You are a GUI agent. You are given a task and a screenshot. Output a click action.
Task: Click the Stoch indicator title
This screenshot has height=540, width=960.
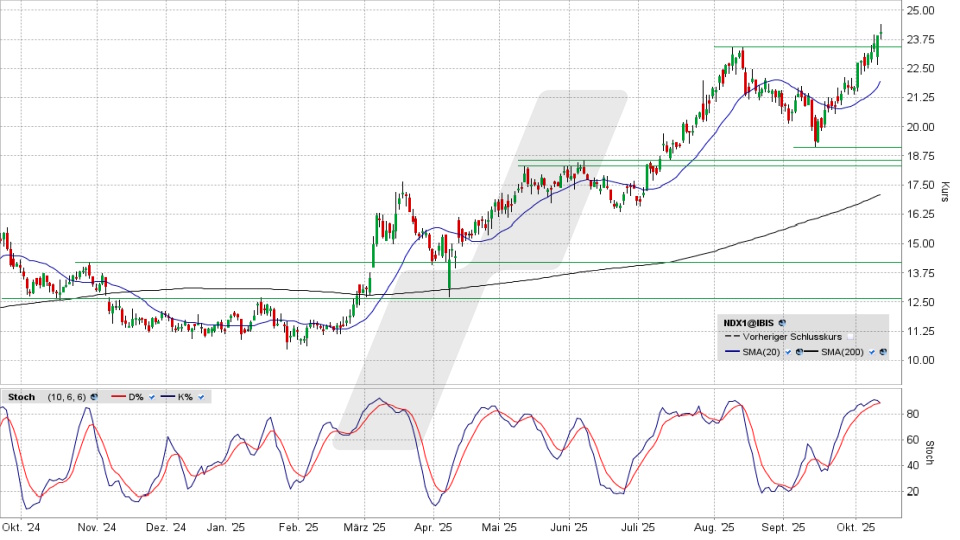pyautogui.click(x=22, y=397)
